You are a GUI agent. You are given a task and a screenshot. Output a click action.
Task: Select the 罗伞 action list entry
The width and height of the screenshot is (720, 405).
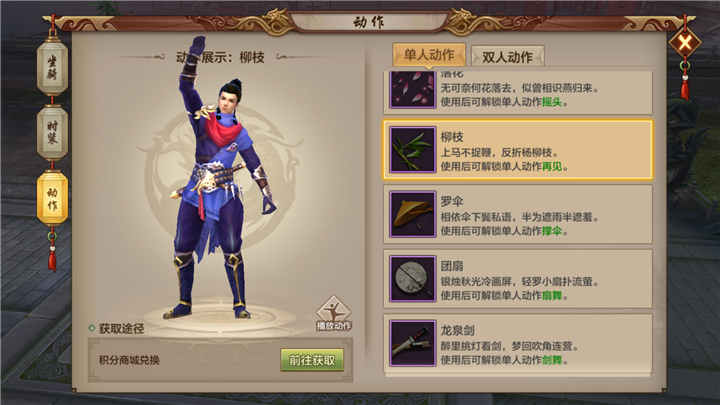[518, 214]
